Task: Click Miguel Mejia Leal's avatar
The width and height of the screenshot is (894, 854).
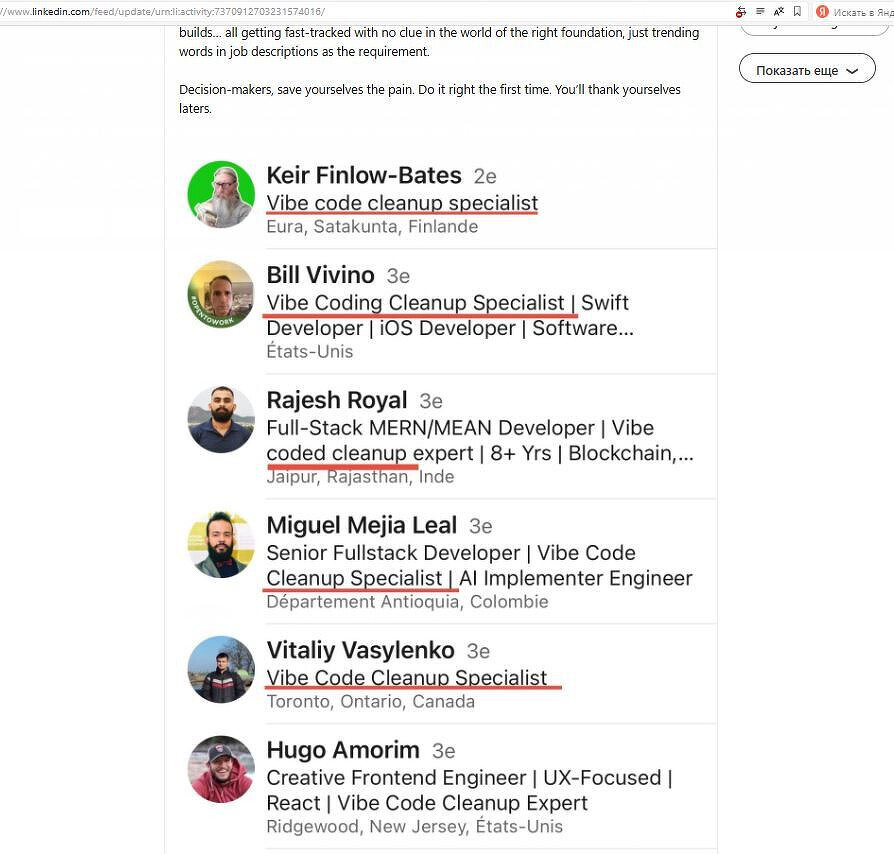Action: click(x=221, y=544)
